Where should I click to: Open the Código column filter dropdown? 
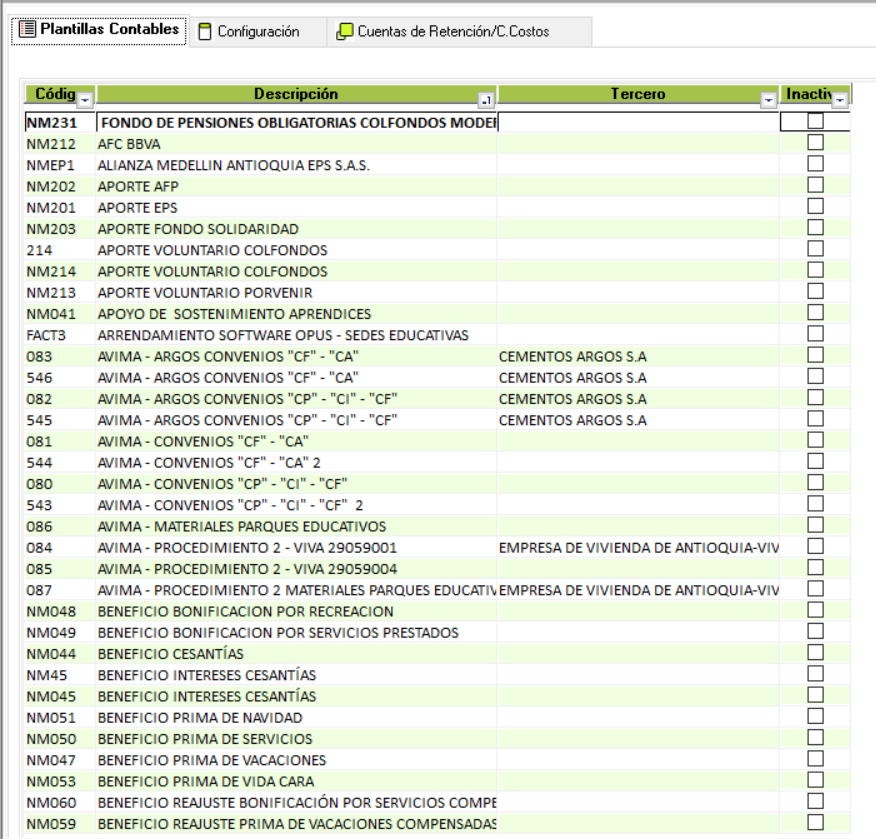85,100
